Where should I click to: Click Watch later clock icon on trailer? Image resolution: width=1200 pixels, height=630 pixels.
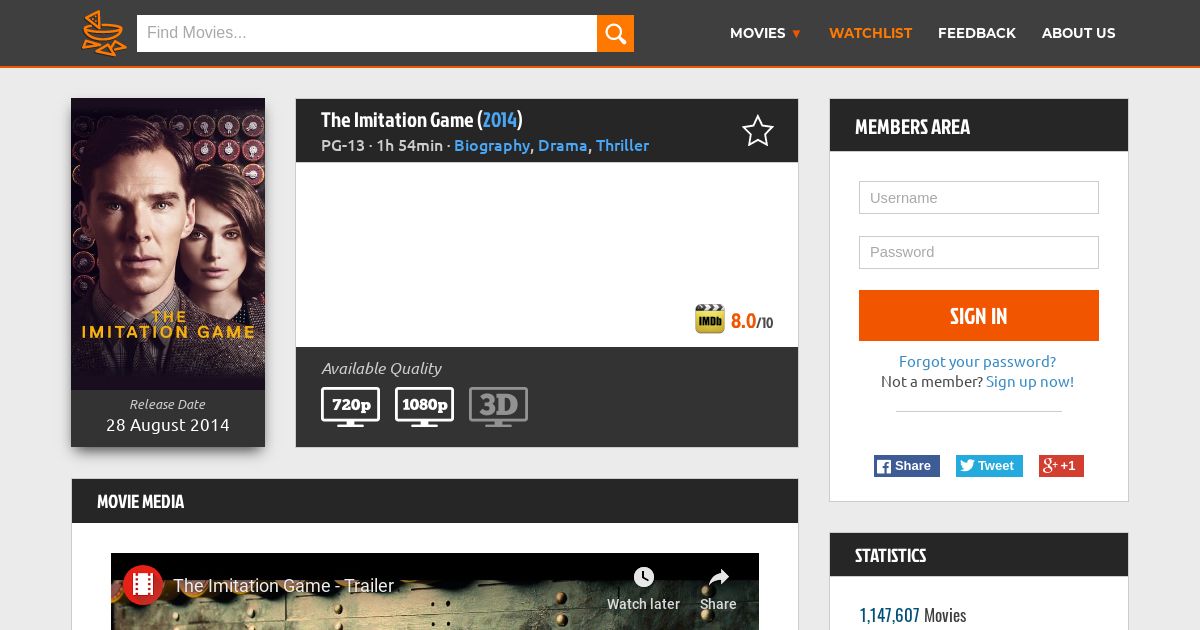pyautogui.click(x=644, y=577)
